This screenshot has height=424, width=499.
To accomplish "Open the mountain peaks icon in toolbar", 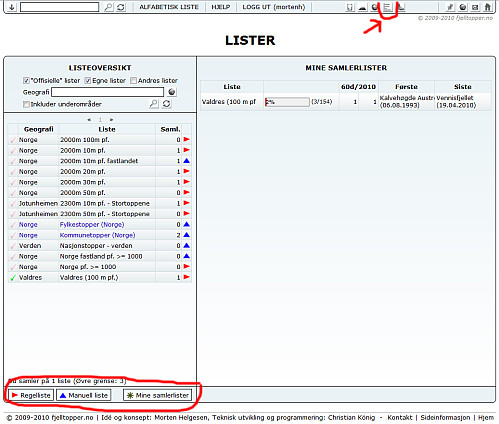I will [x=362, y=7].
